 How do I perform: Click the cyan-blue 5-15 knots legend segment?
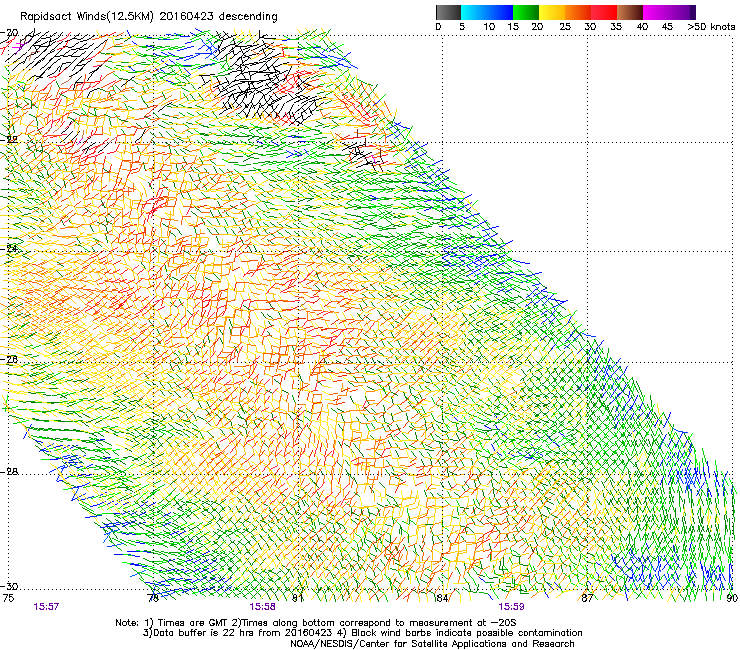(x=487, y=12)
